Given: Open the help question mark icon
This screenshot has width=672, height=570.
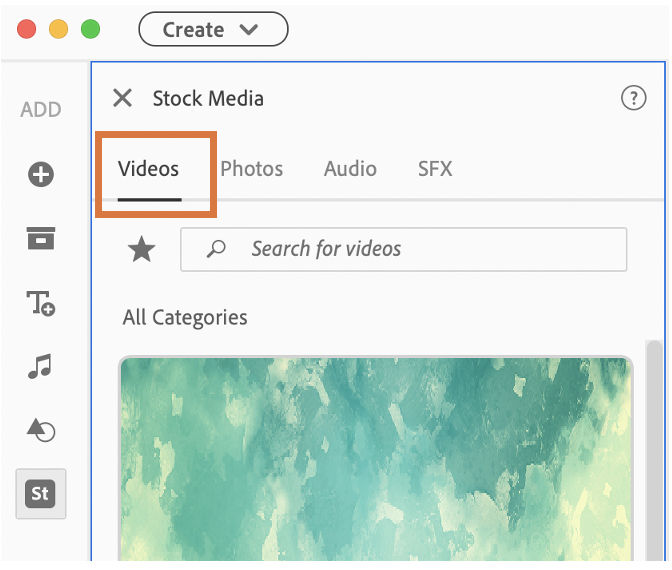Looking at the screenshot, I should (633, 98).
